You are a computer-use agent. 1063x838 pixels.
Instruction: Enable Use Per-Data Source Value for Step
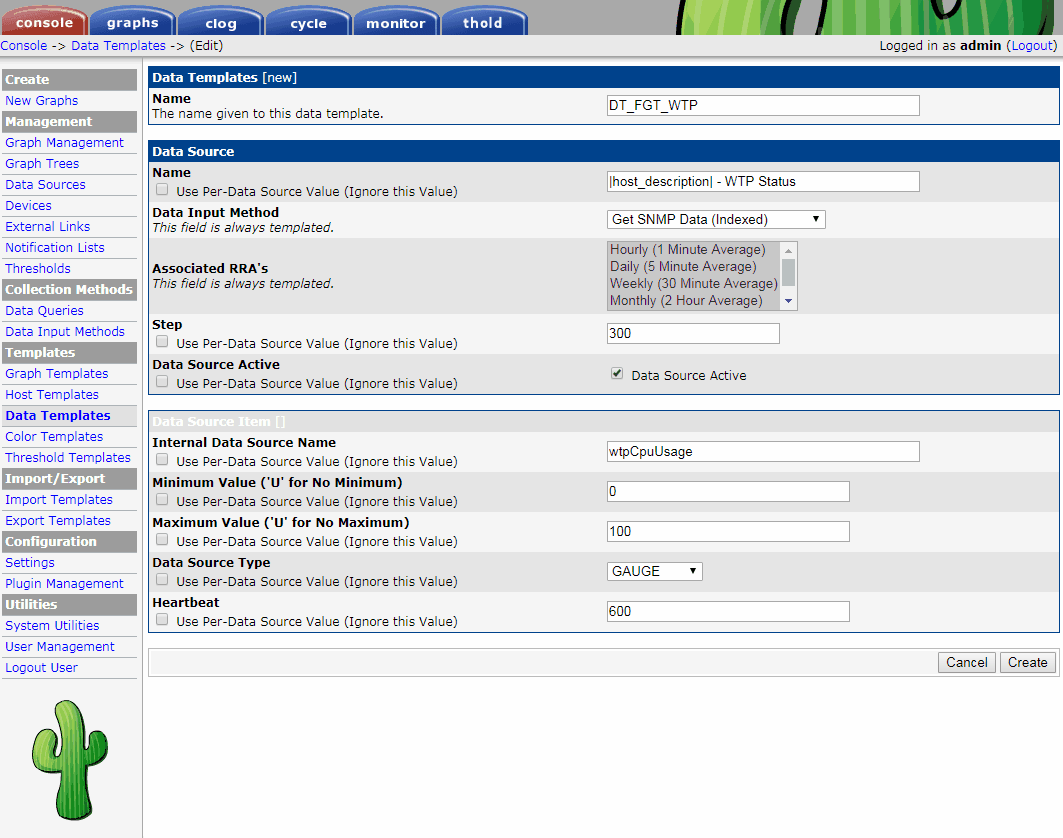[161, 340]
